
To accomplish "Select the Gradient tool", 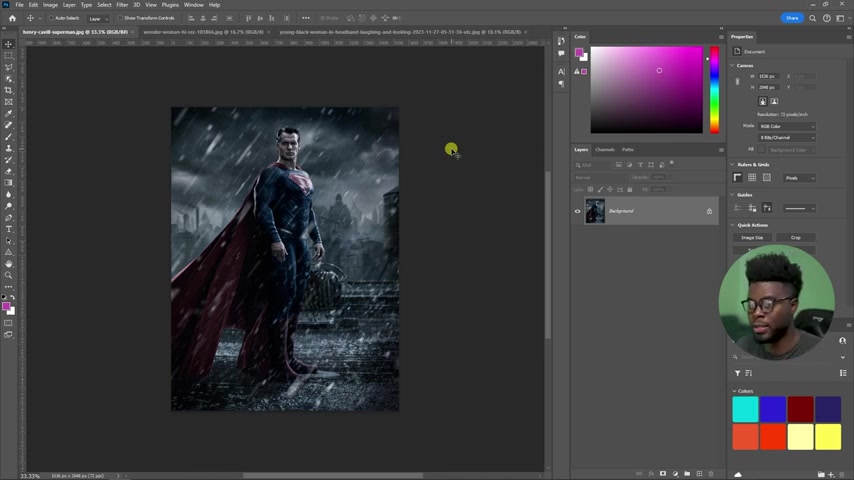I will tap(8, 183).
